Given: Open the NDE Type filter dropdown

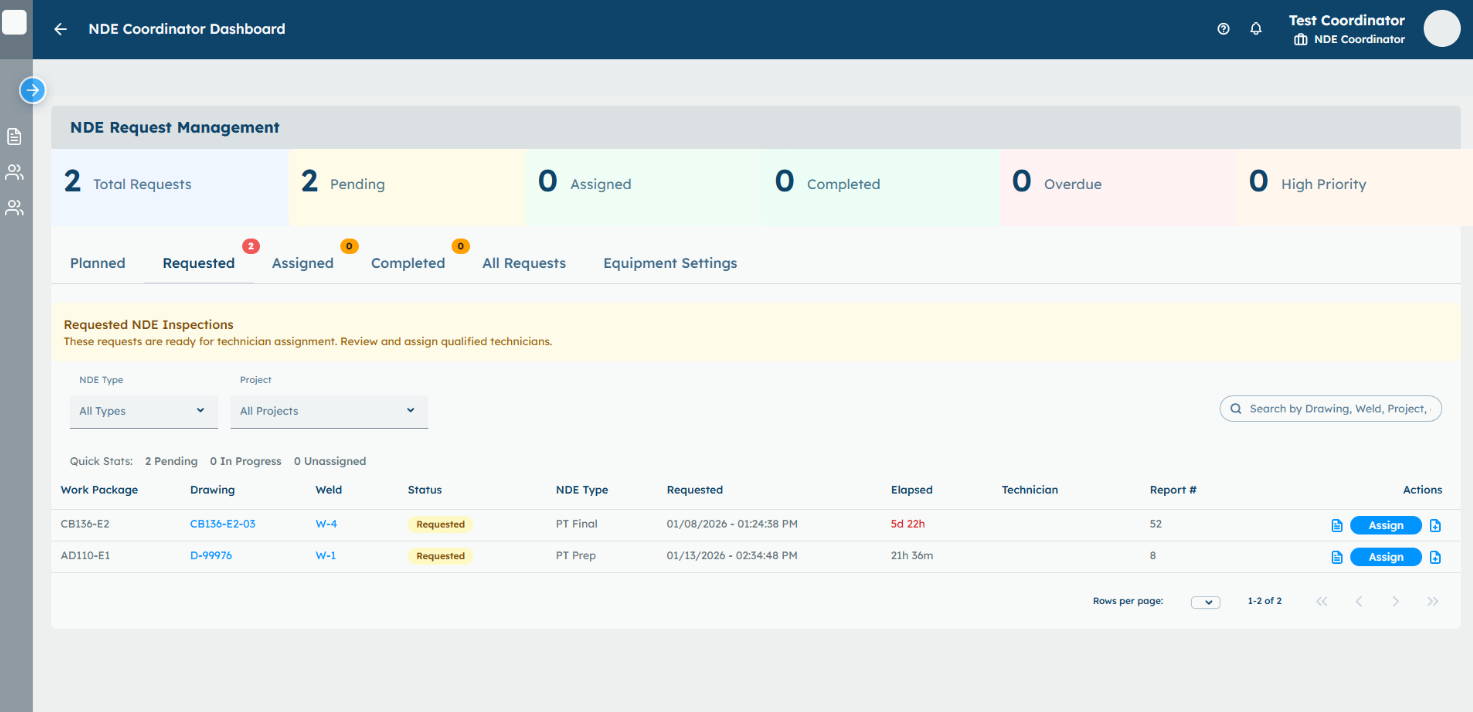Looking at the screenshot, I should [144, 411].
